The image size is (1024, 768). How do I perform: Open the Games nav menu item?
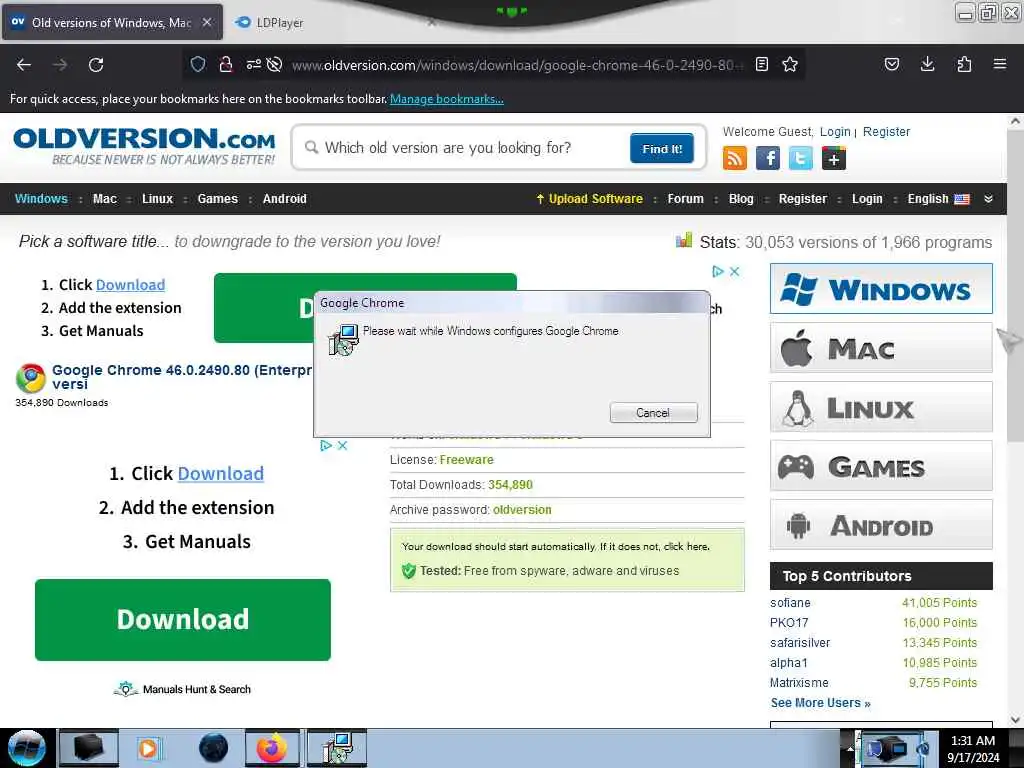point(217,199)
